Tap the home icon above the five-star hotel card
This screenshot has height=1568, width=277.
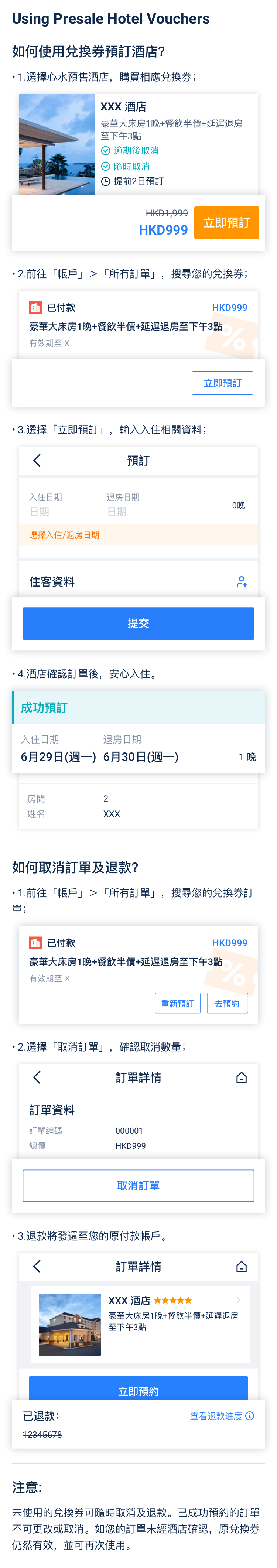(x=241, y=1267)
